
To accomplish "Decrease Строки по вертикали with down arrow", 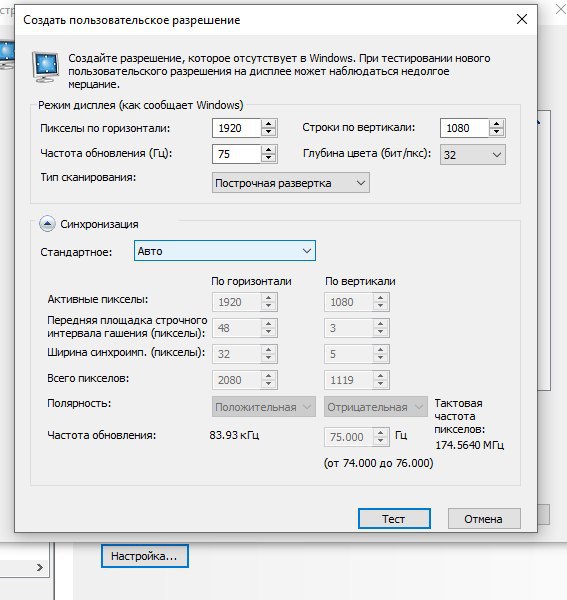I will [x=496, y=132].
